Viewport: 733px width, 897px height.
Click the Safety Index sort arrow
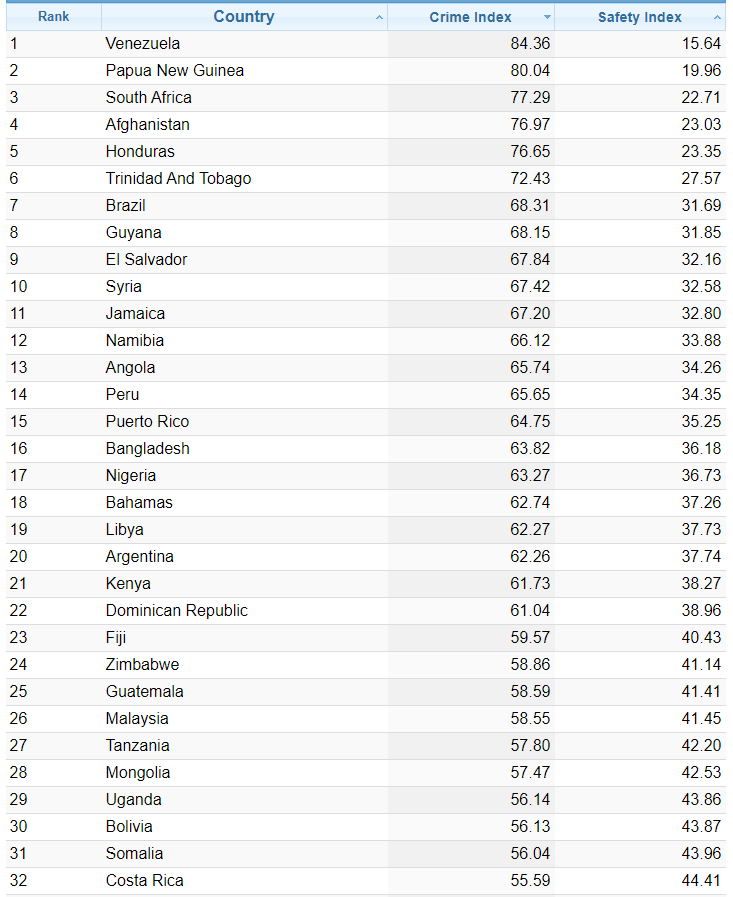[x=717, y=18]
